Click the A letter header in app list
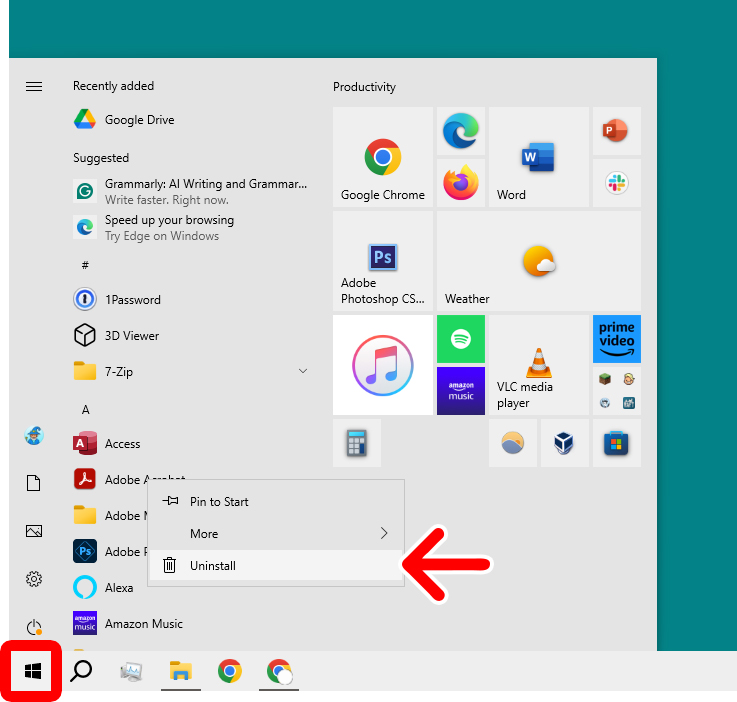Viewport: 737px width, 702px height. (x=86, y=410)
